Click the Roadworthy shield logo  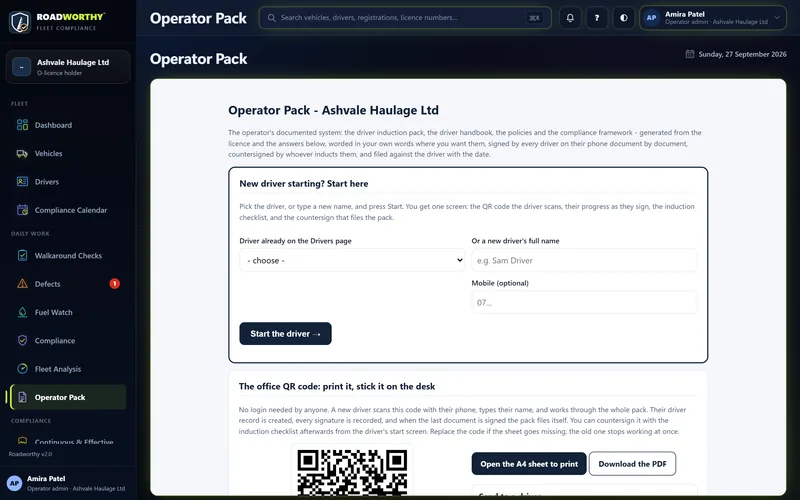click(x=20, y=22)
